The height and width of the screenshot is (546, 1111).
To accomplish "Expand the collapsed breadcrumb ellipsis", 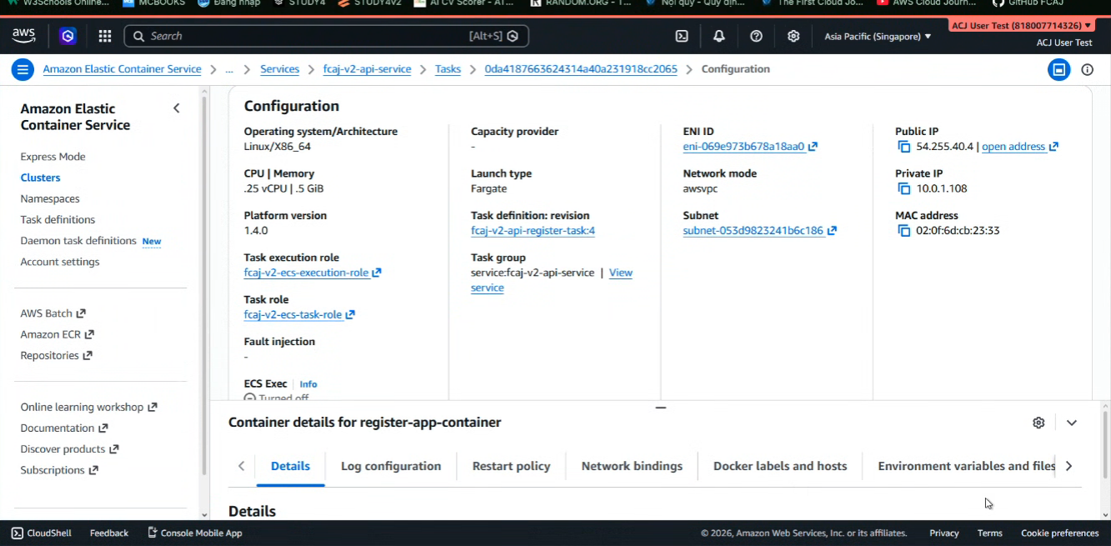I will [229, 69].
